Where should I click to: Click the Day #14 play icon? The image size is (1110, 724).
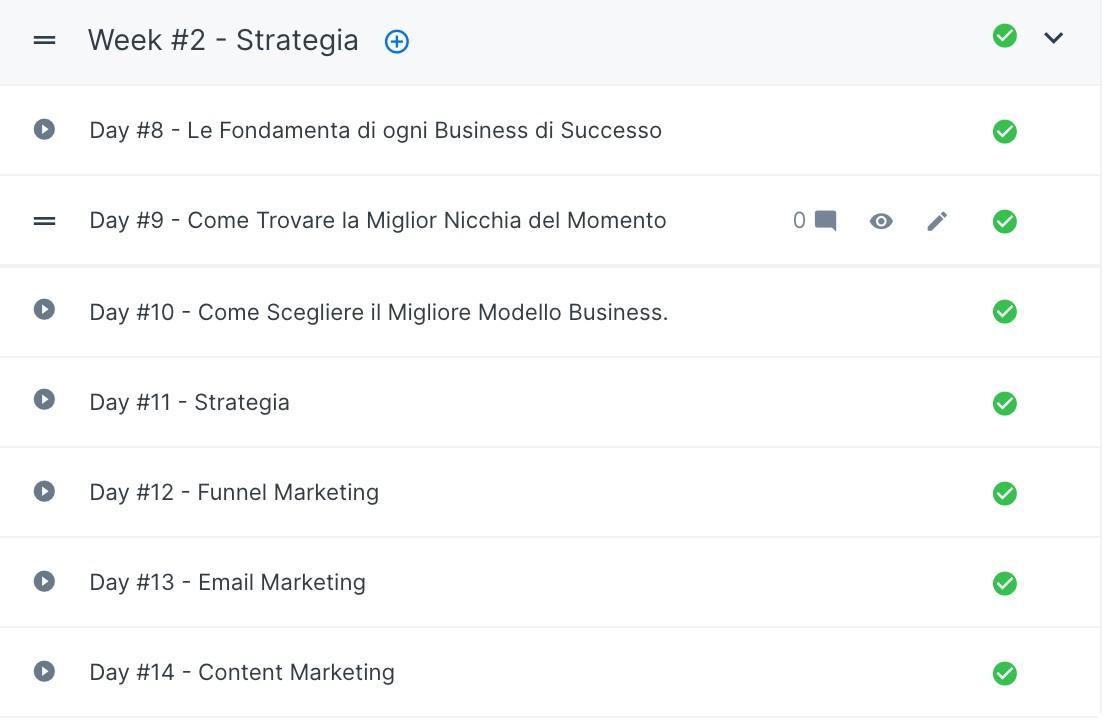click(x=44, y=671)
